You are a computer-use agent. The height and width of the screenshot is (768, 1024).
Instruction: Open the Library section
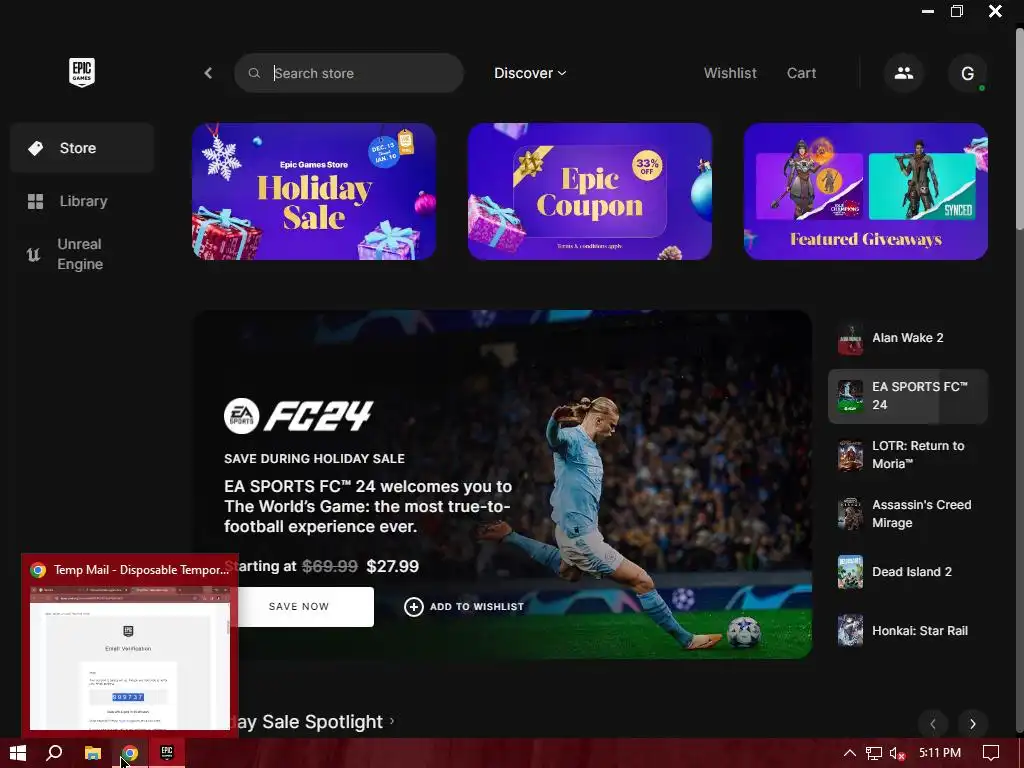[x=82, y=201]
